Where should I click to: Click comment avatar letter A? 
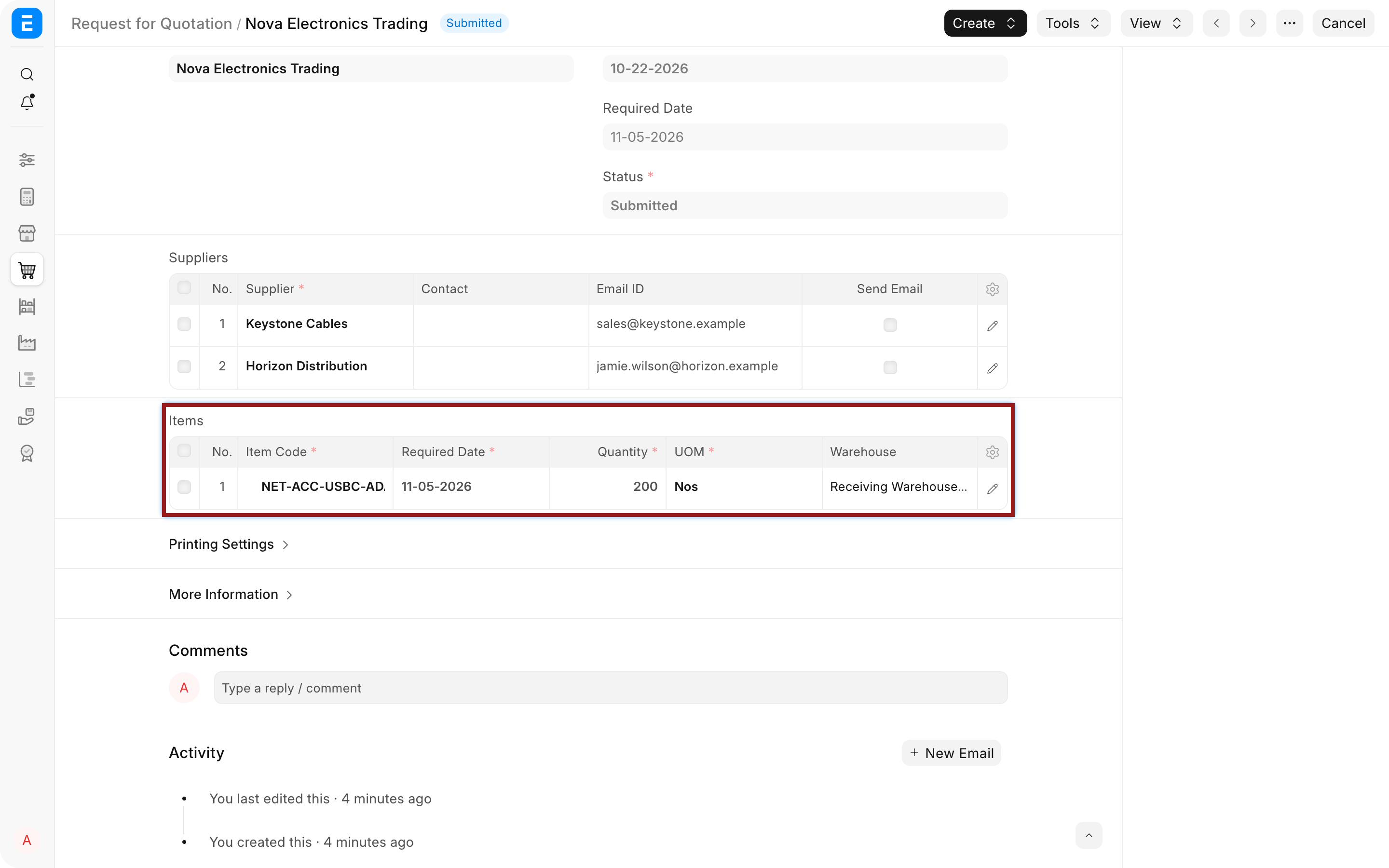coord(184,687)
